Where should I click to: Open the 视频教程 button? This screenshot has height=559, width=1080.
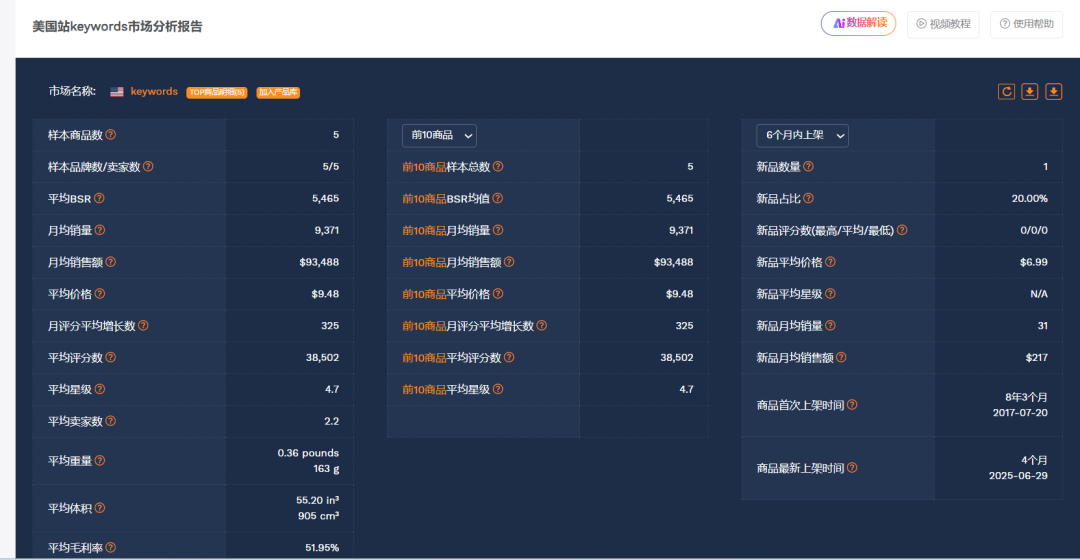(943, 24)
